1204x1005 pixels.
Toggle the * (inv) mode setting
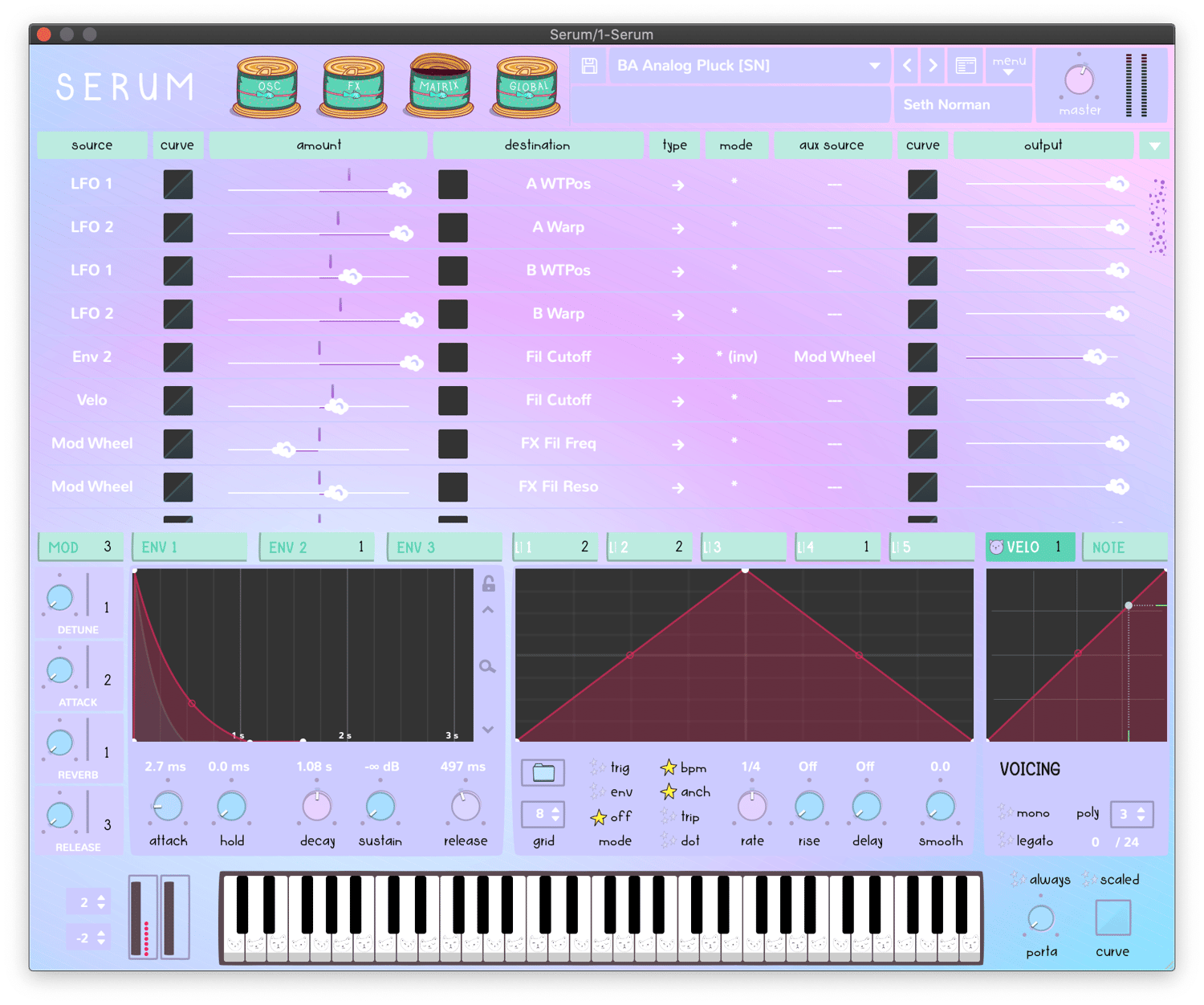[x=737, y=357]
